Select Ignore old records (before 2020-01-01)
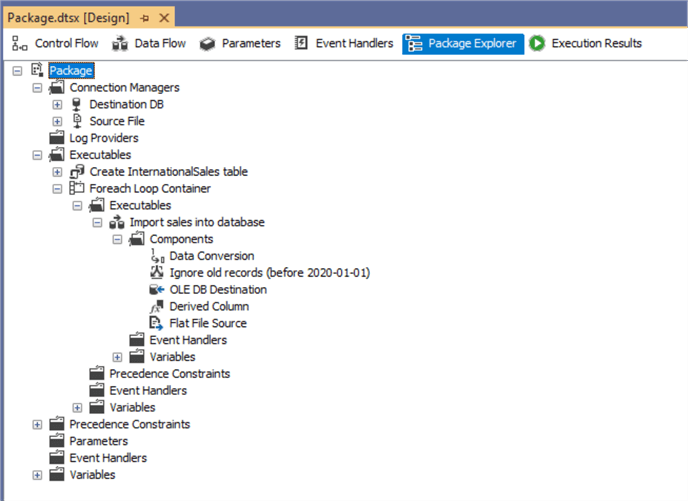The width and height of the screenshot is (688, 501). [x=270, y=273]
